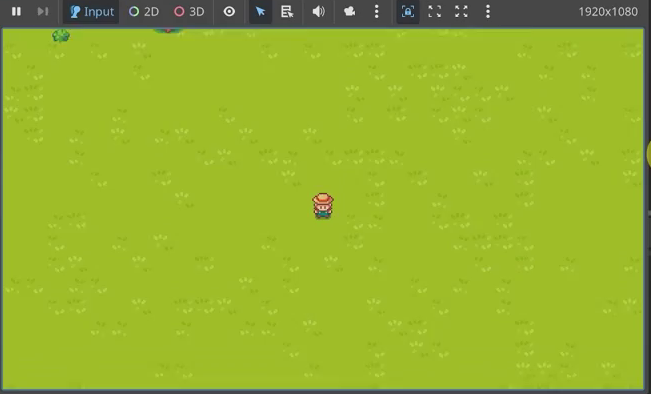This screenshot has width=651, height=394.
Task: Advance to the next frame
Action: [43, 11]
